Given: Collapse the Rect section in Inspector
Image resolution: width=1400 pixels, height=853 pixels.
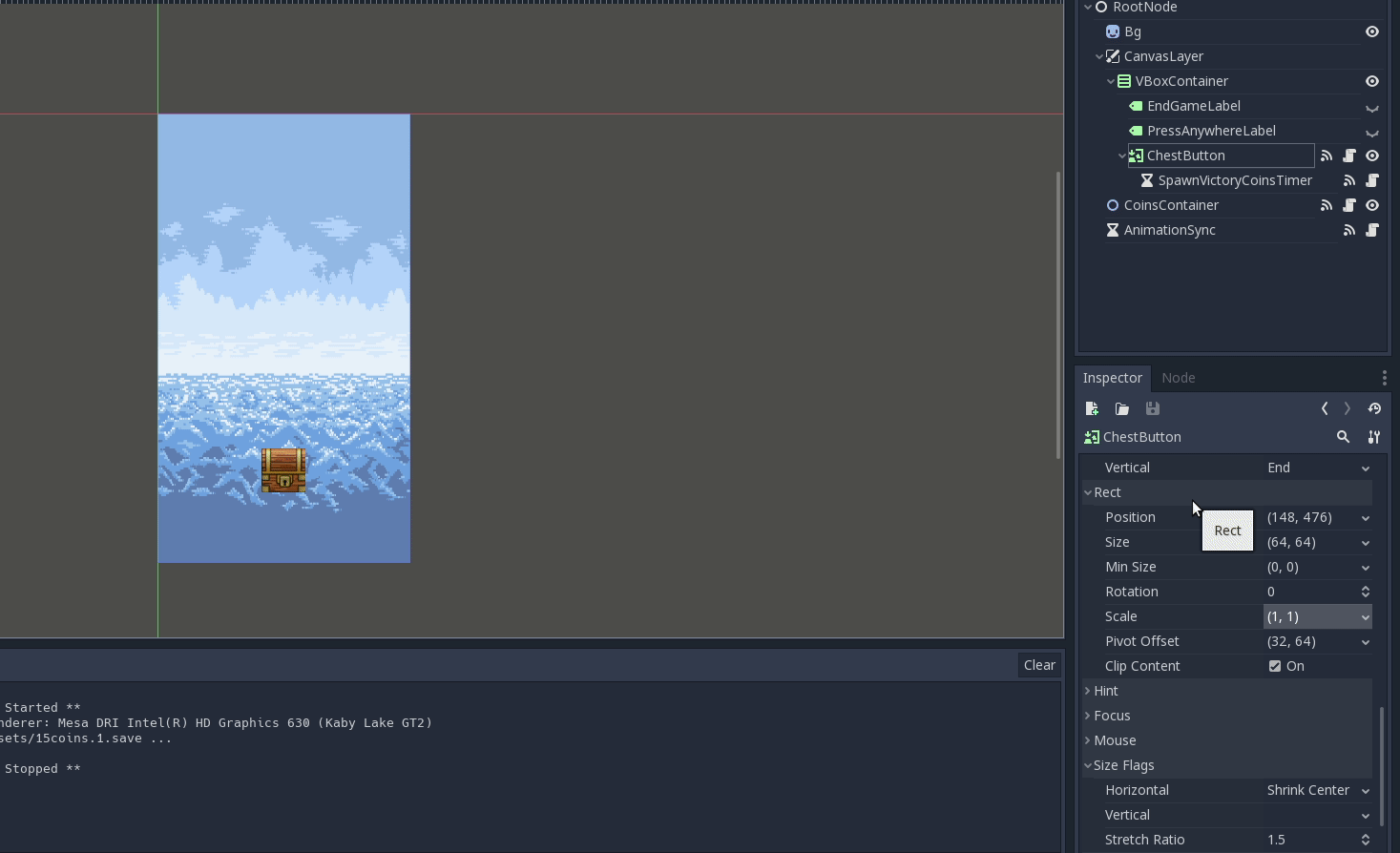Looking at the screenshot, I should click(x=1089, y=492).
